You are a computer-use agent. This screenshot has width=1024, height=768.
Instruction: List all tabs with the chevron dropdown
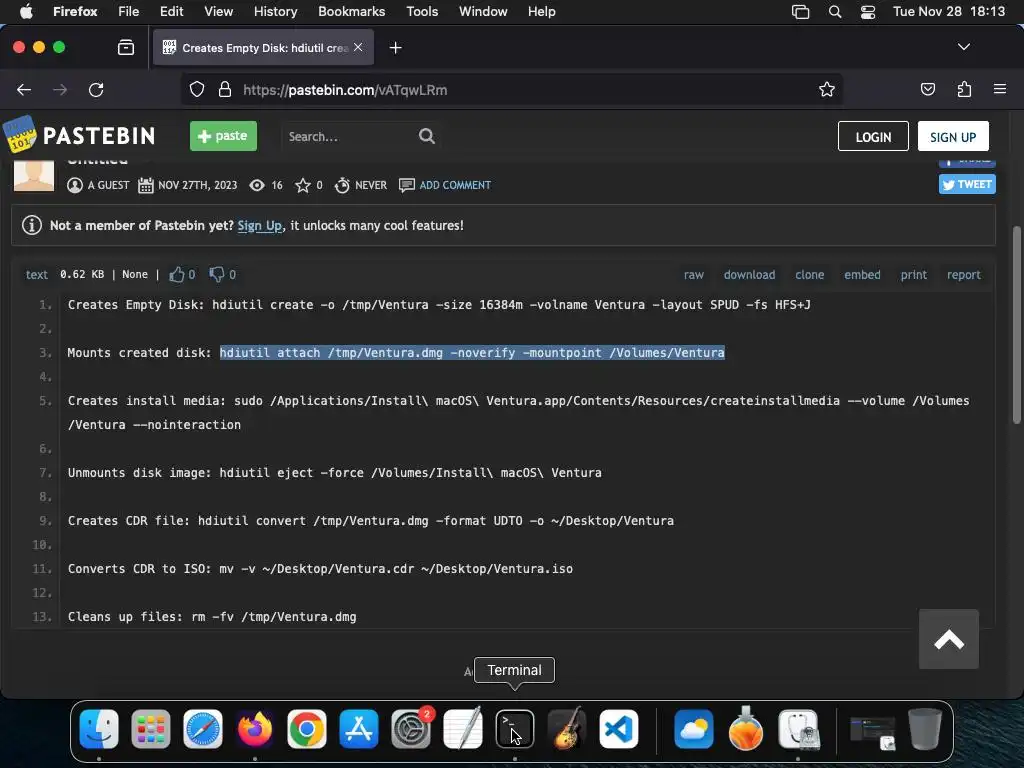click(963, 47)
